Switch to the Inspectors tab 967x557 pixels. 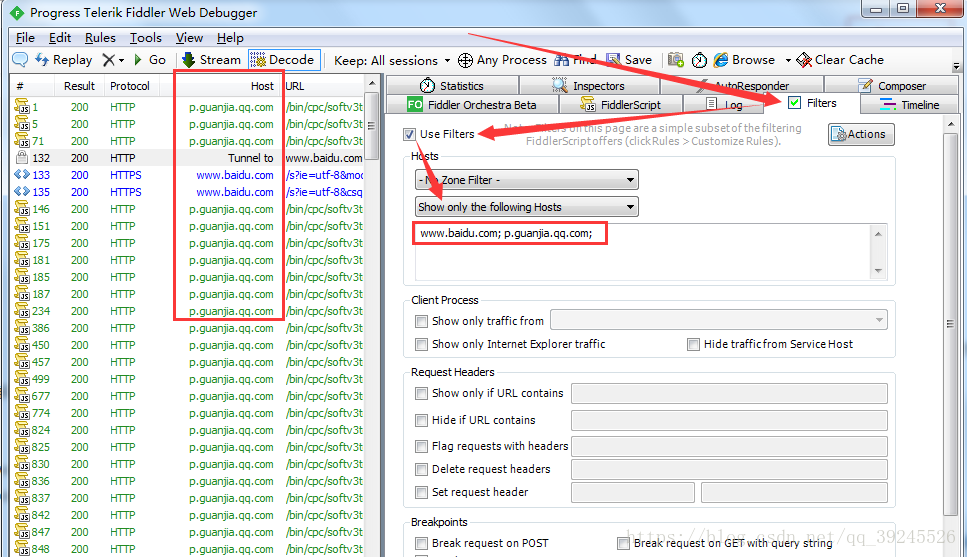coord(589,85)
